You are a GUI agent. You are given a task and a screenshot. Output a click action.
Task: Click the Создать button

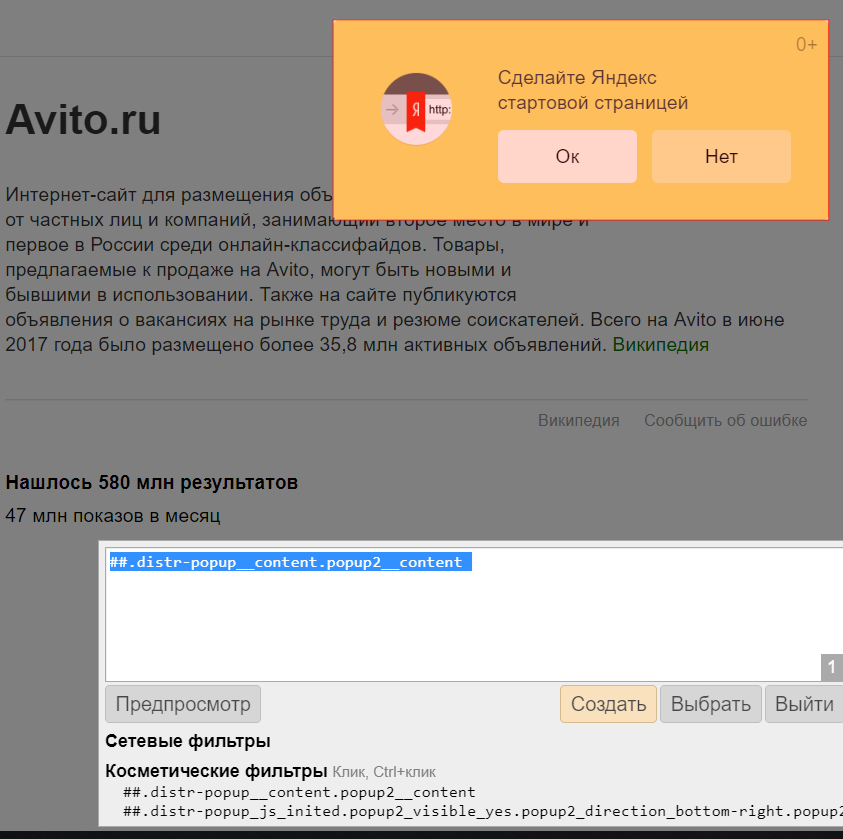coord(608,704)
